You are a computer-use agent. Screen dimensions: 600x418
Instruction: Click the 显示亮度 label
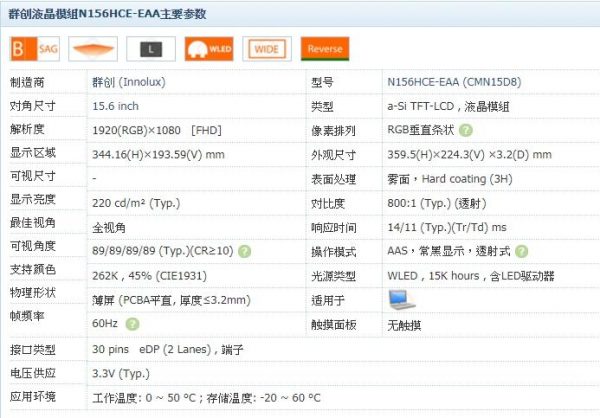(x=33, y=199)
